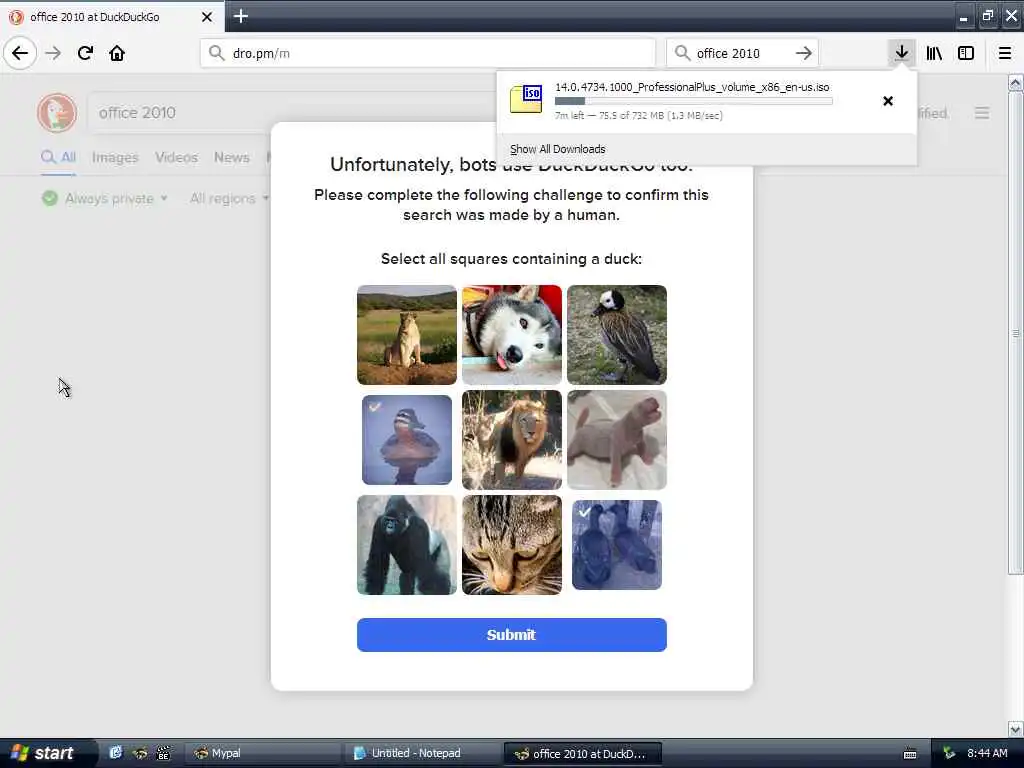Open the browser home page
The image size is (1024, 768).
[117, 53]
